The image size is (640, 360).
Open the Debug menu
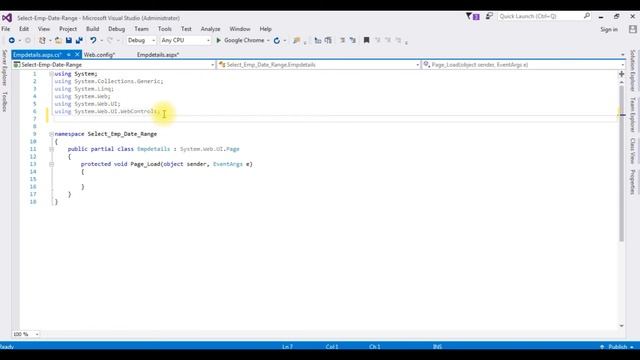(x=117, y=29)
